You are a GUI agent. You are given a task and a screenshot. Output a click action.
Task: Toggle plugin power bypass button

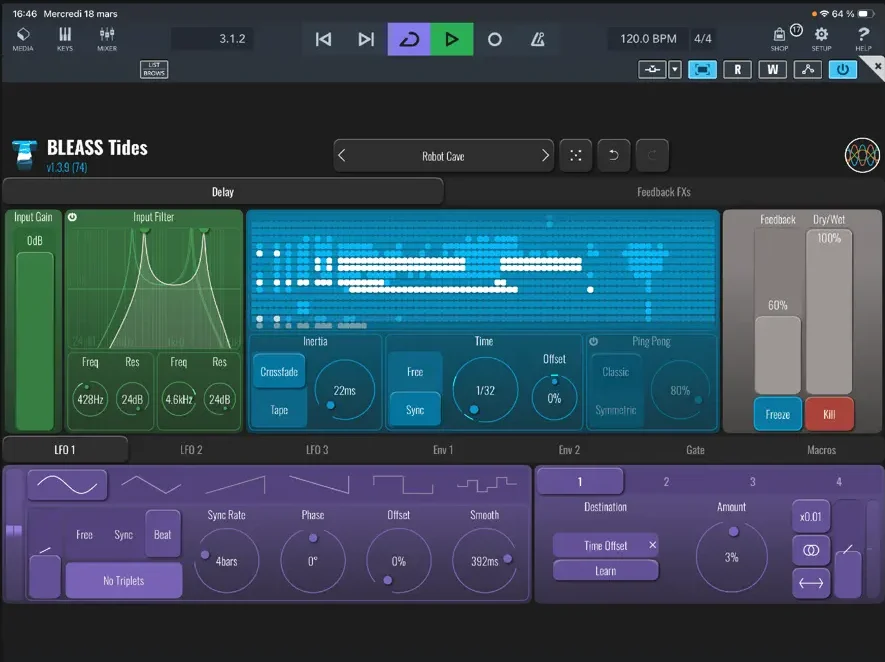[843, 69]
